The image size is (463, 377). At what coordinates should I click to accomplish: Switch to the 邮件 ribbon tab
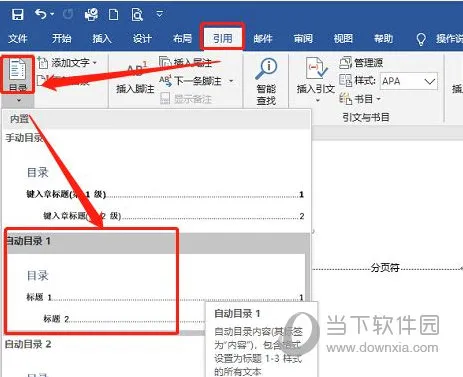pyautogui.click(x=263, y=39)
